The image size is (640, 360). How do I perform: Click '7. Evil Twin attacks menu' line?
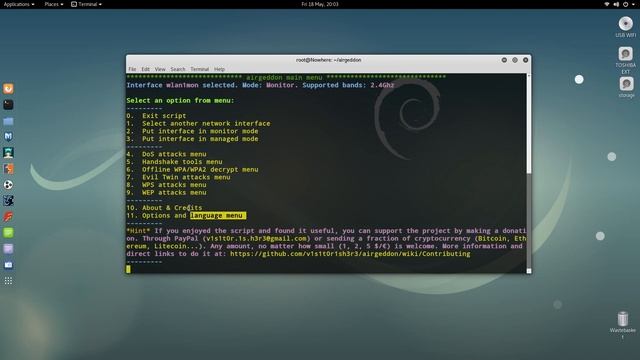click(178, 178)
